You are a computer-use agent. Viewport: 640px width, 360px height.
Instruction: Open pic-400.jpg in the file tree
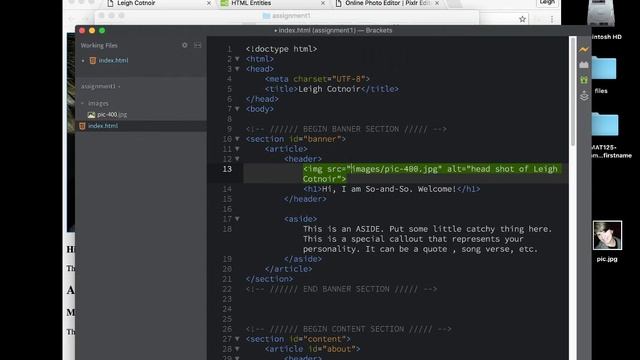click(x=112, y=115)
